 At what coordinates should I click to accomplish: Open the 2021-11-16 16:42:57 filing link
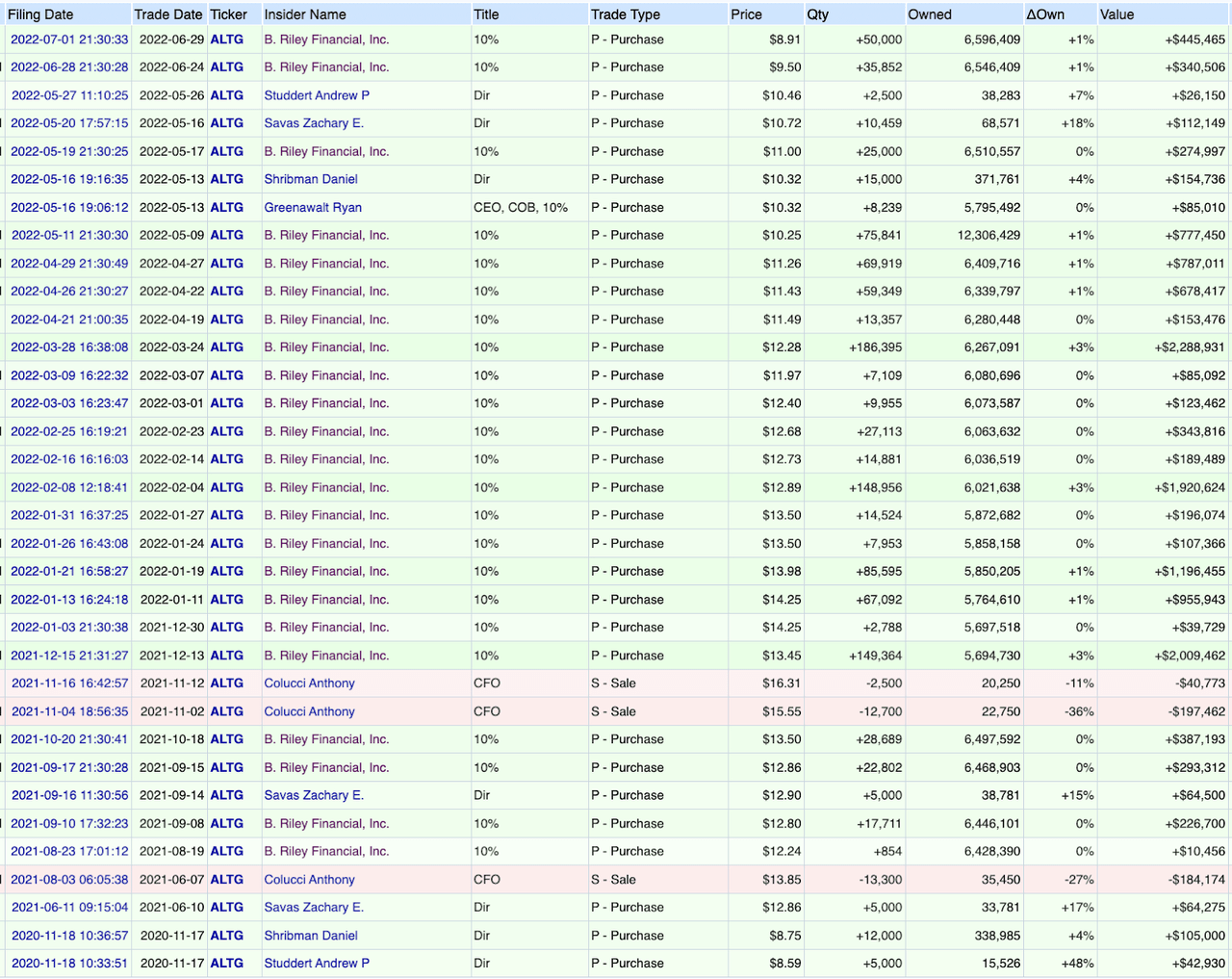click(69, 683)
